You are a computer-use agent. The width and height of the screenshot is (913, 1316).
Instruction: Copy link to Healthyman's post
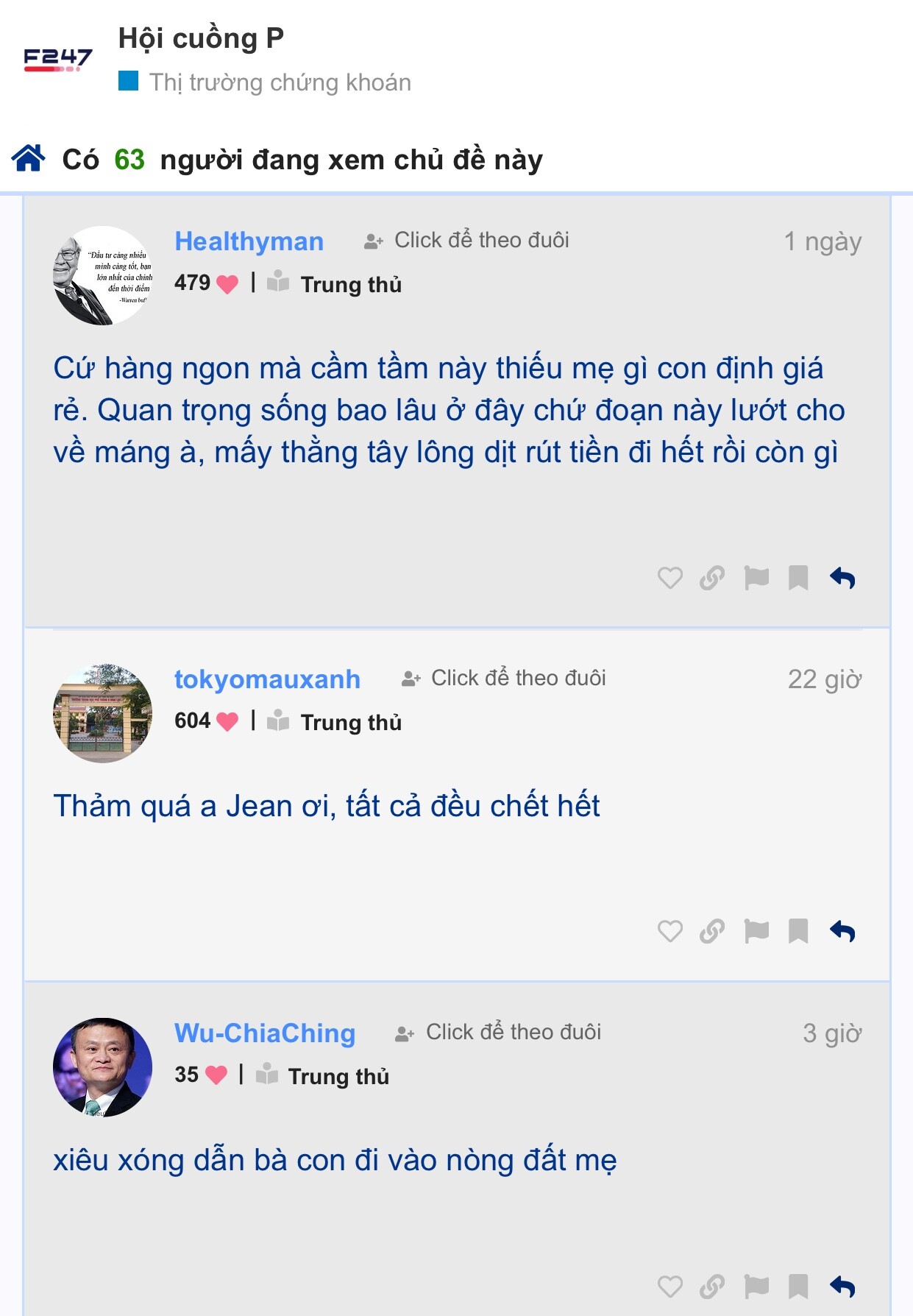[712, 579]
